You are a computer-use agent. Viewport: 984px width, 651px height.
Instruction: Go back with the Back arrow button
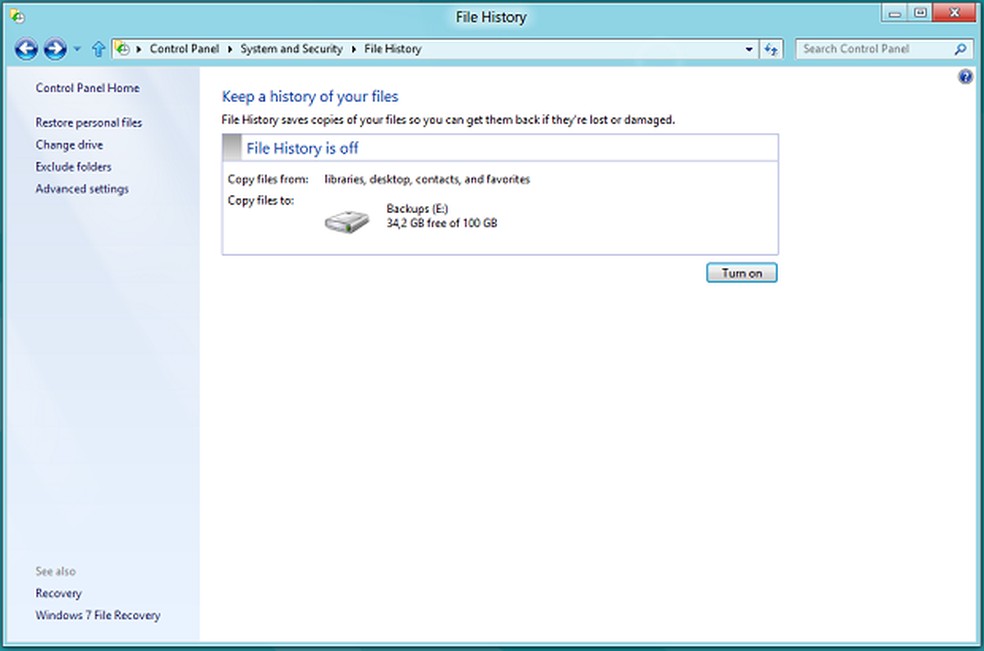[26, 49]
